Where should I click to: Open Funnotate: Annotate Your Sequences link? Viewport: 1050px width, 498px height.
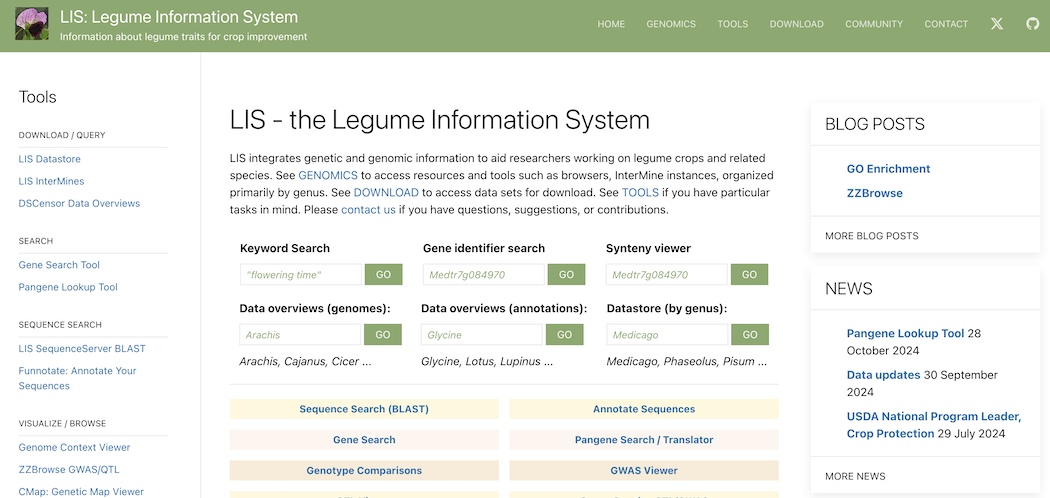tap(77, 378)
